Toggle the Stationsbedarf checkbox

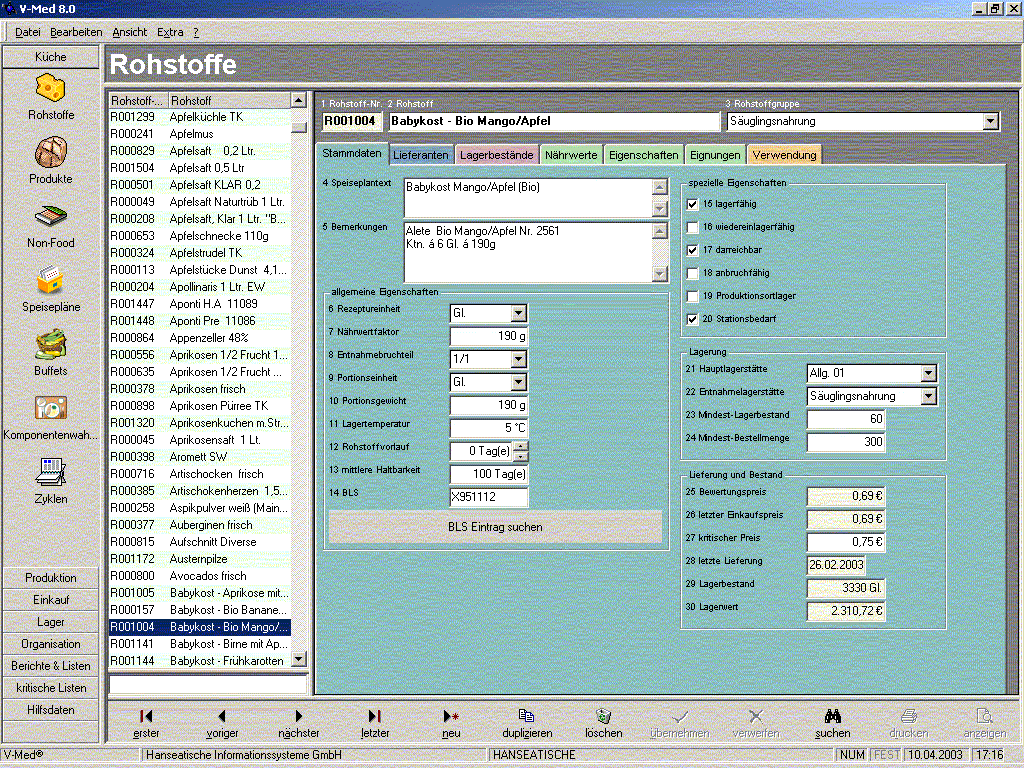pyautogui.click(x=693, y=319)
